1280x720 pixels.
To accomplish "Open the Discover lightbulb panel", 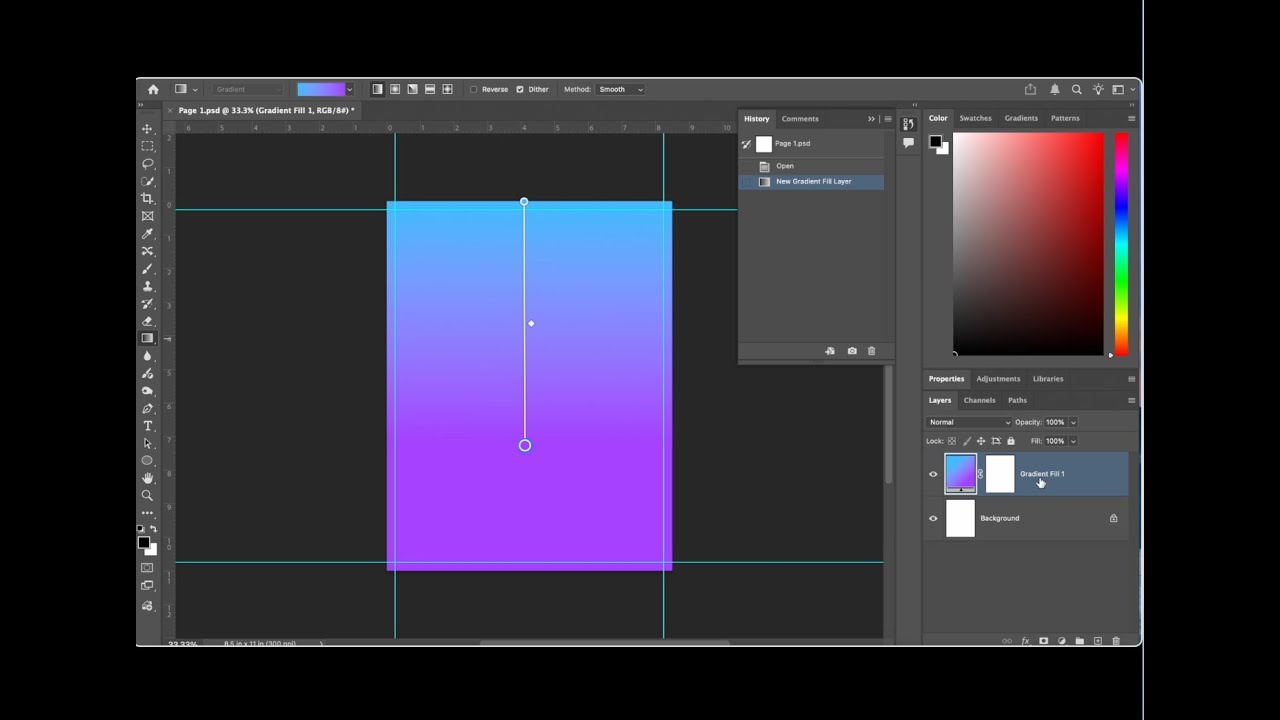I will (1098, 89).
